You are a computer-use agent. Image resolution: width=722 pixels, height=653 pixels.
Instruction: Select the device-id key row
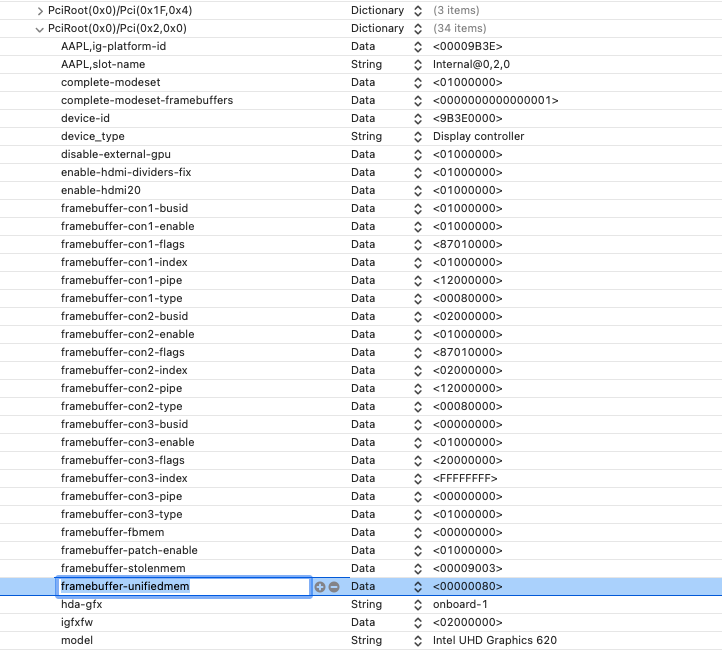pos(361,118)
